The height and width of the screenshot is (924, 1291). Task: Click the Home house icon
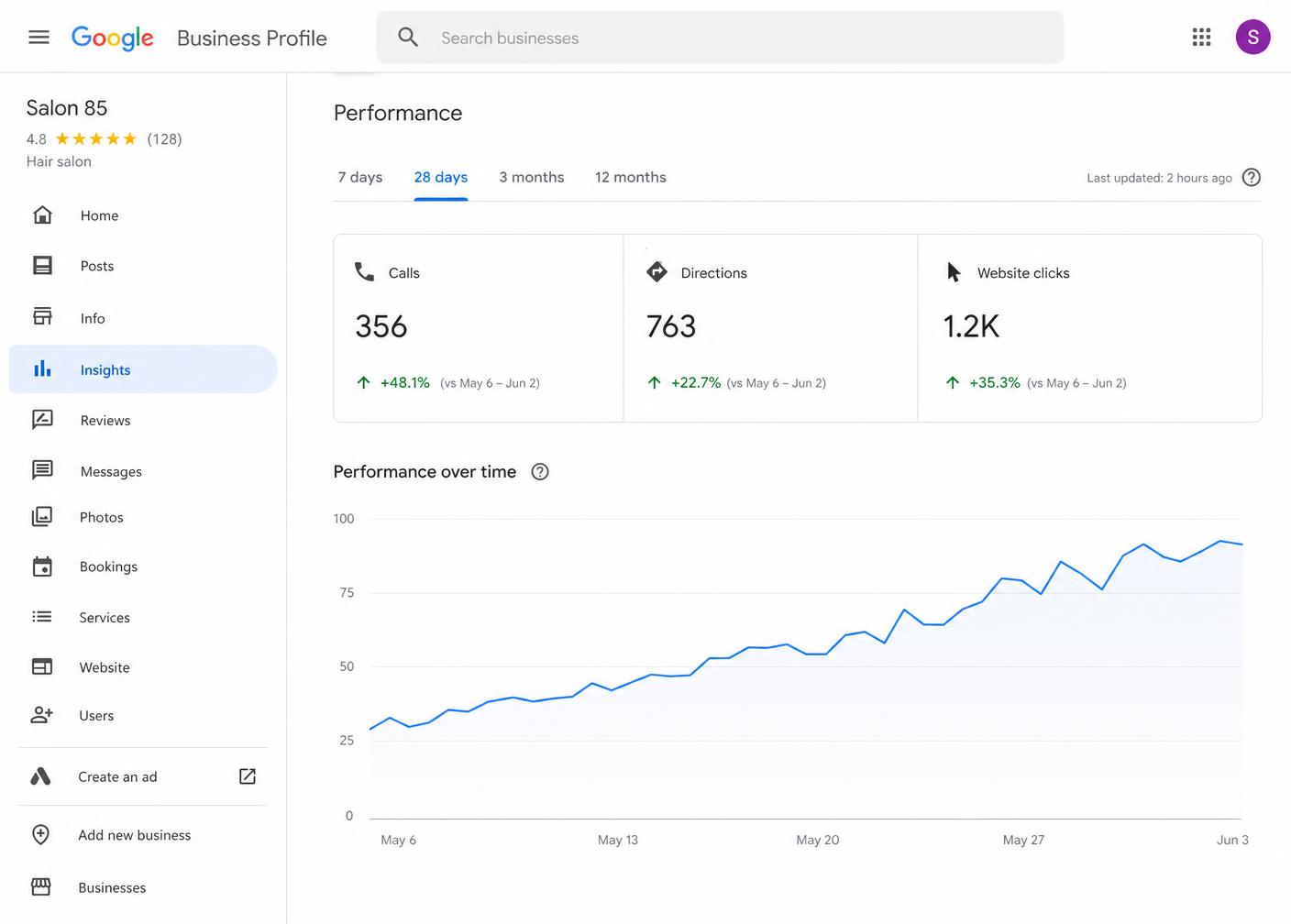pos(42,214)
